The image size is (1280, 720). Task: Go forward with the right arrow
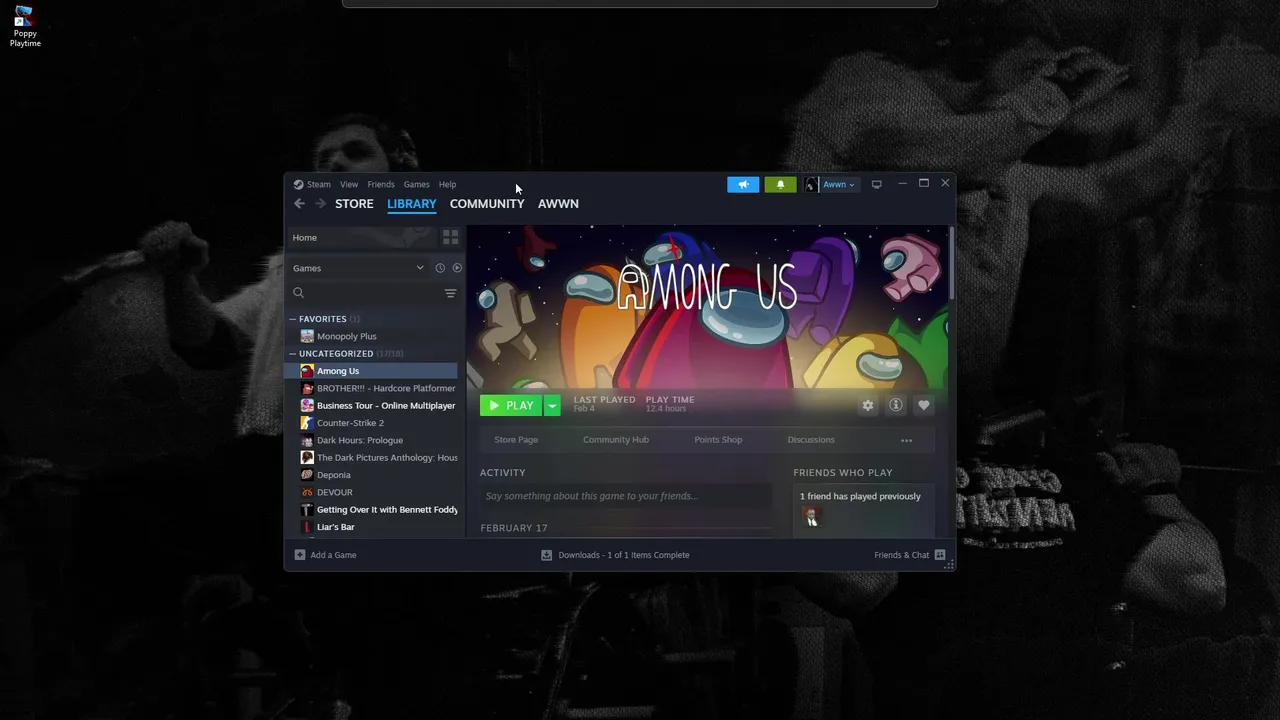[320, 204]
